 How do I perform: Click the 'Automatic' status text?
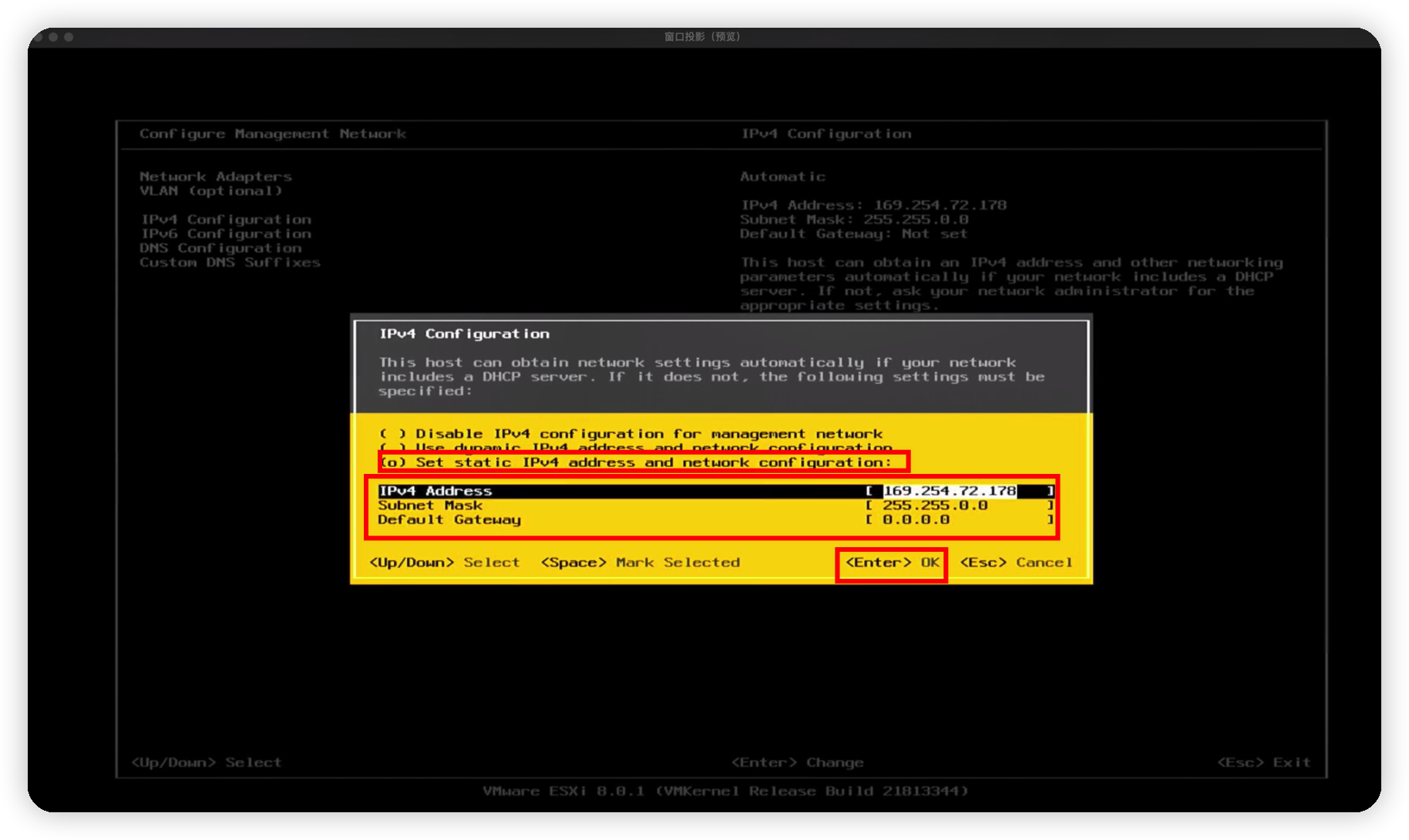point(783,176)
